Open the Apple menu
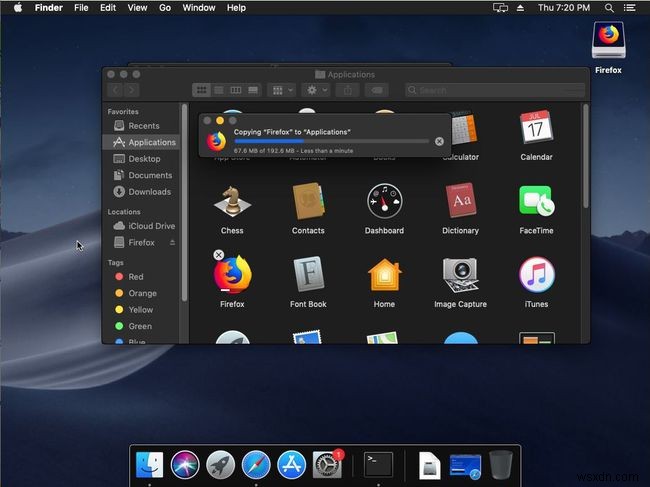The height and width of the screenshot is (487, 650). (x=18, y=7)
